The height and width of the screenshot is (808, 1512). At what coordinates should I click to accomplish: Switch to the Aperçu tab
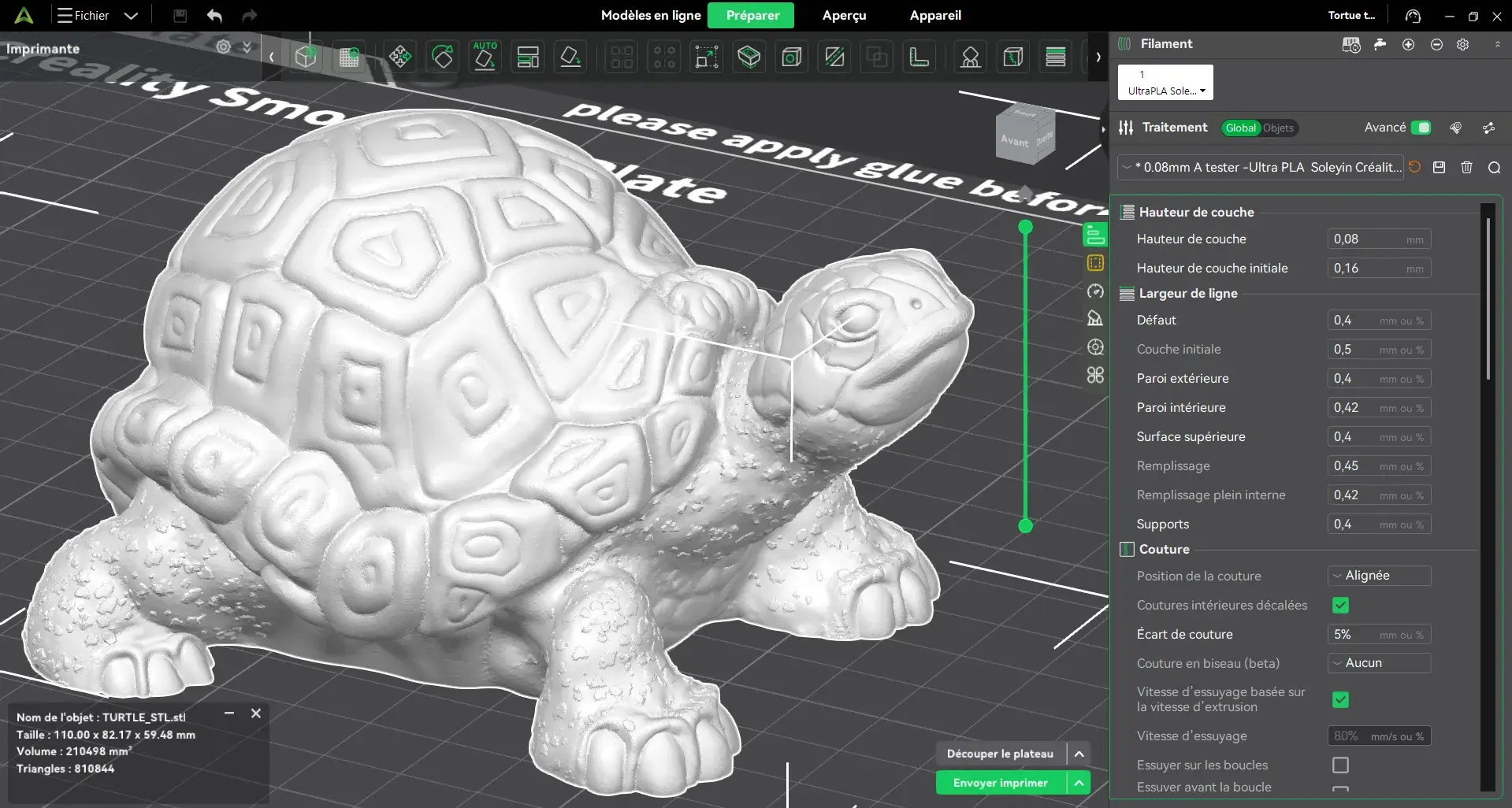844,16
